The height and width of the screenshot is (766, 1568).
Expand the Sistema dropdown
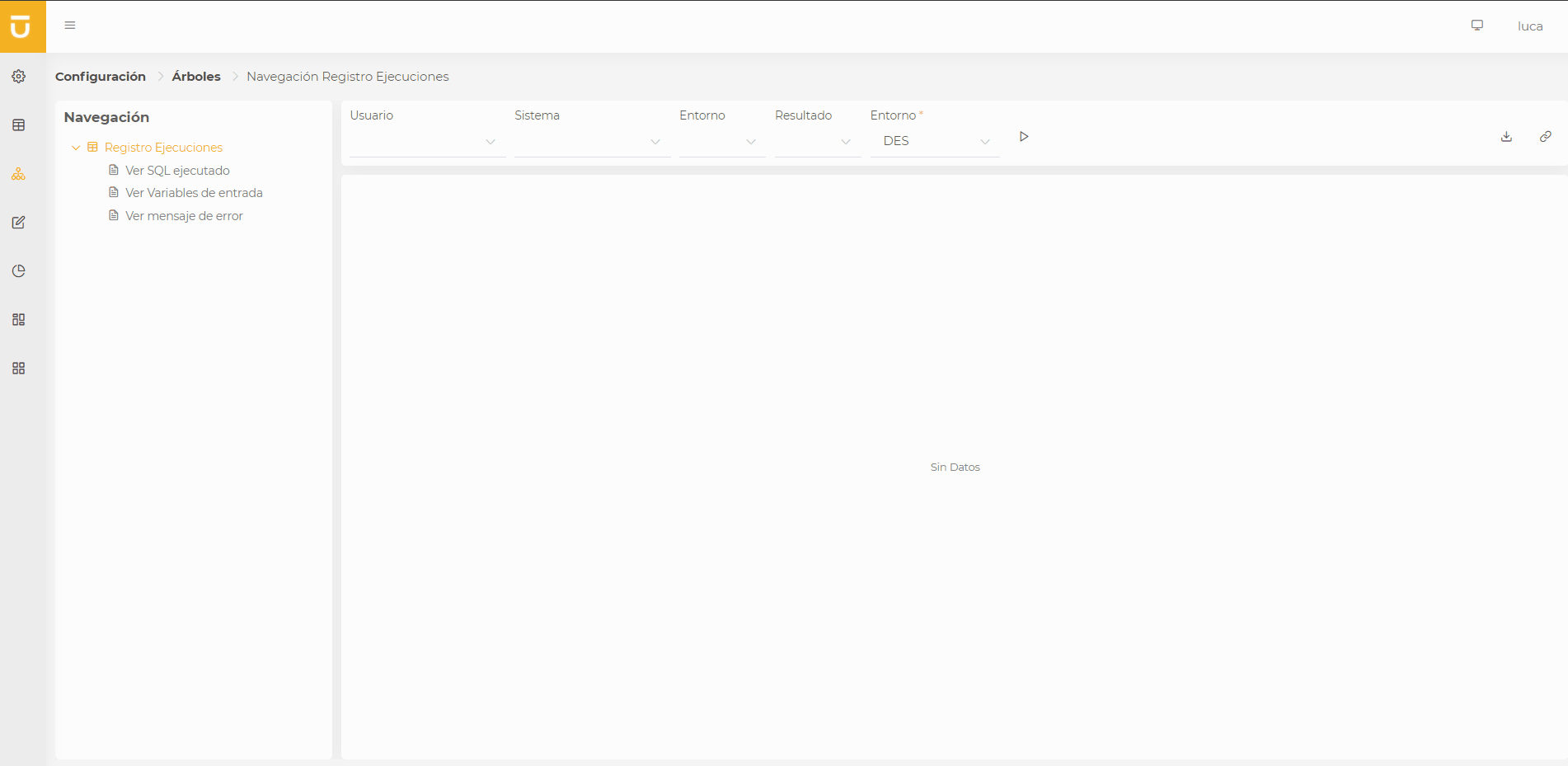(592, 142)
